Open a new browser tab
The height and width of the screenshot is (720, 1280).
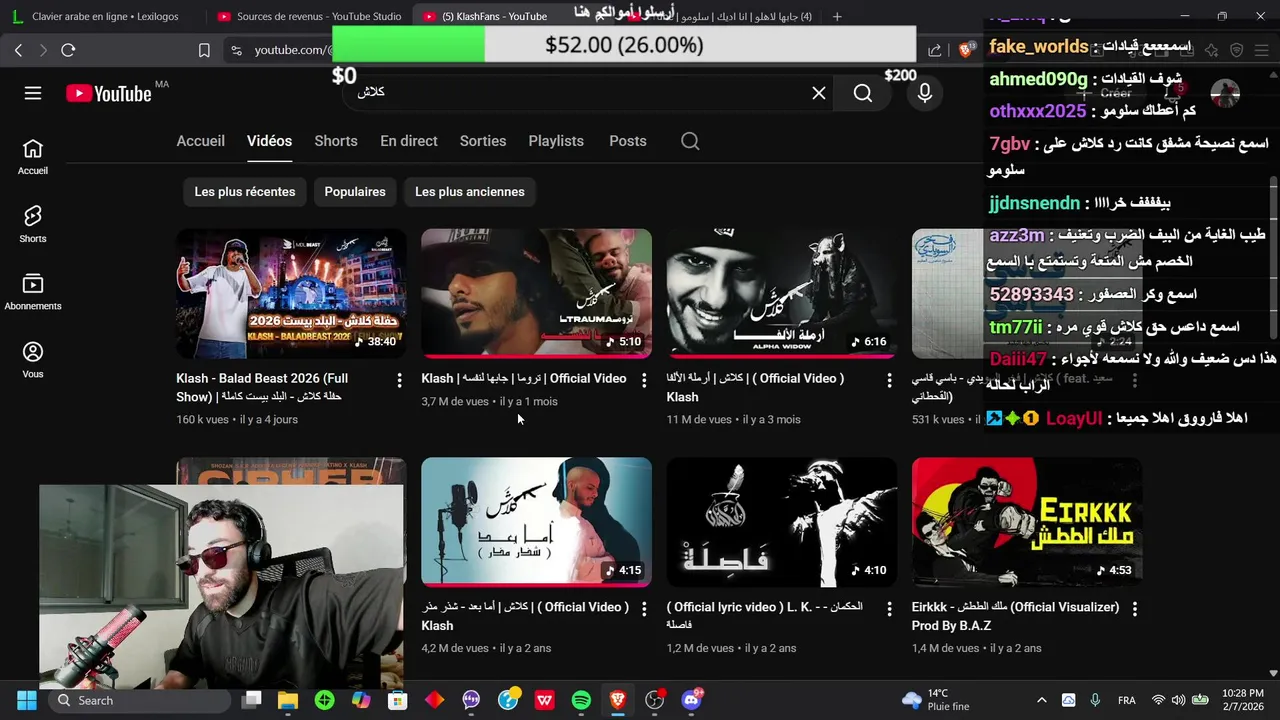837,16
